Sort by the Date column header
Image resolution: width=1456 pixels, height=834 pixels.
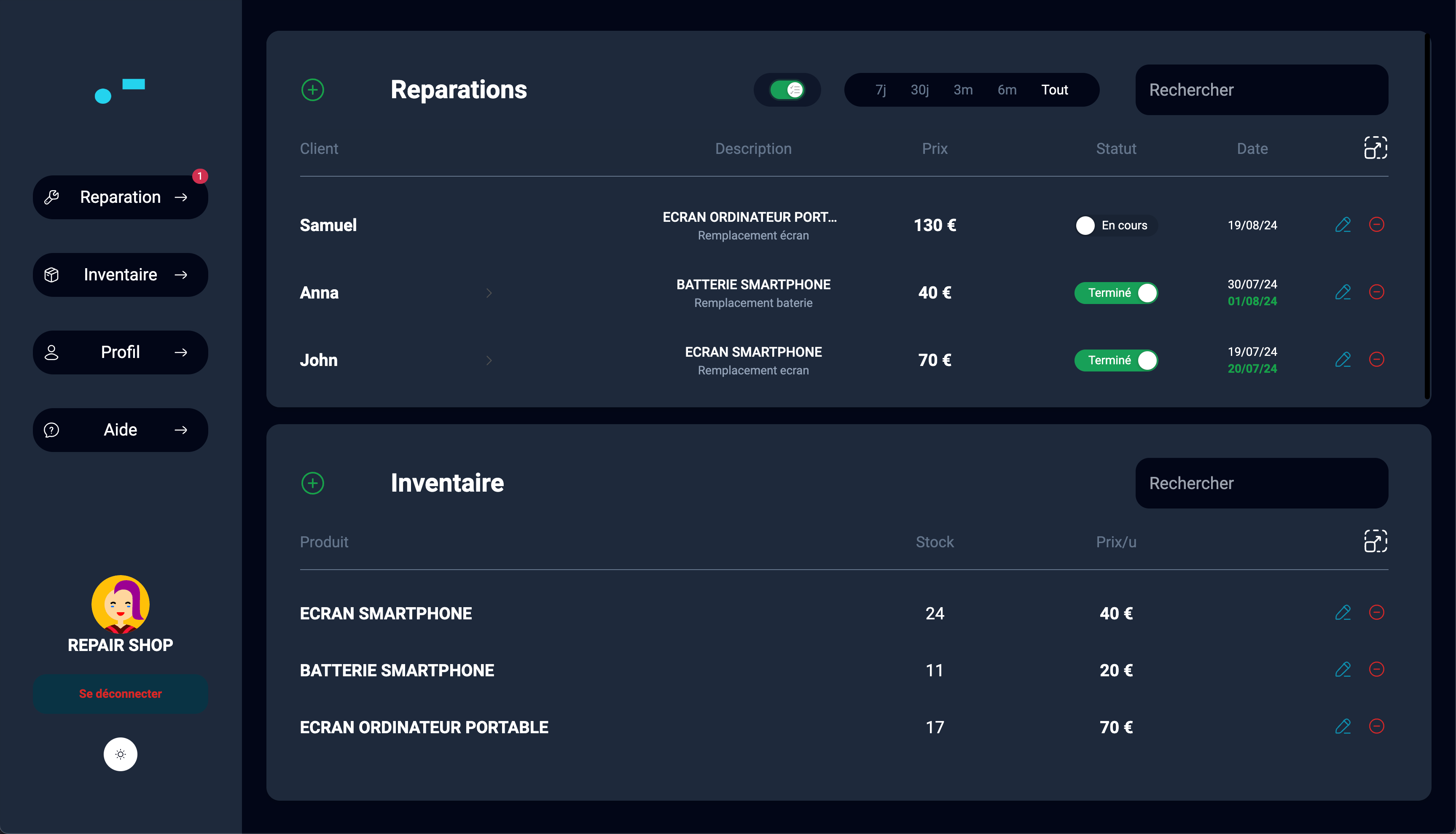1252,149
